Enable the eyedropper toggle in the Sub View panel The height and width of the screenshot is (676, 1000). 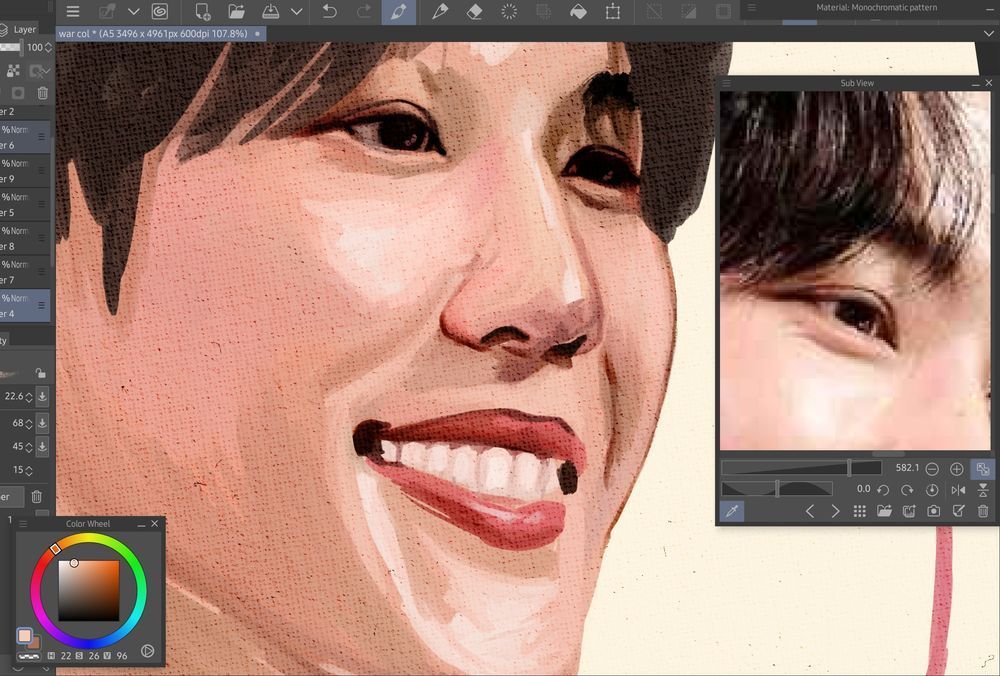point(733,510)
